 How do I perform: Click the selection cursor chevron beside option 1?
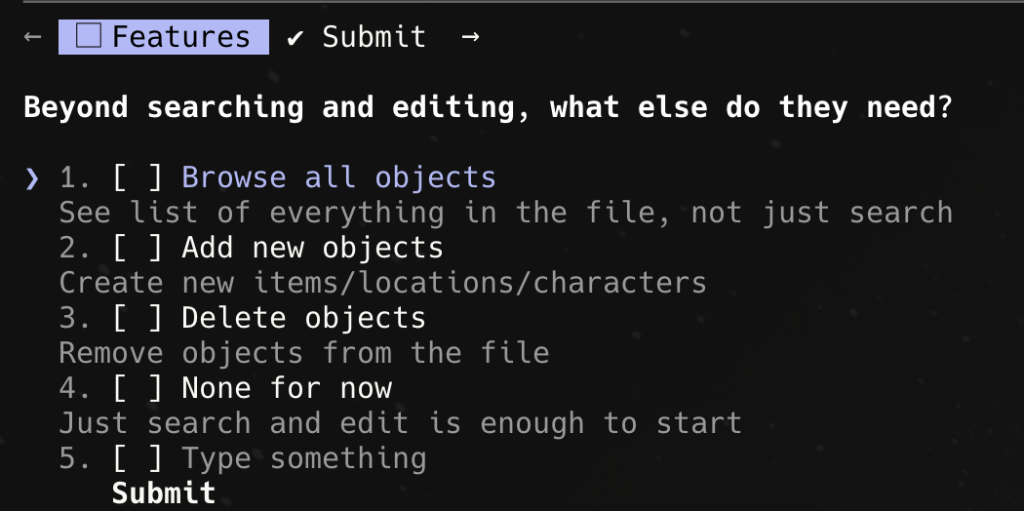32,178
